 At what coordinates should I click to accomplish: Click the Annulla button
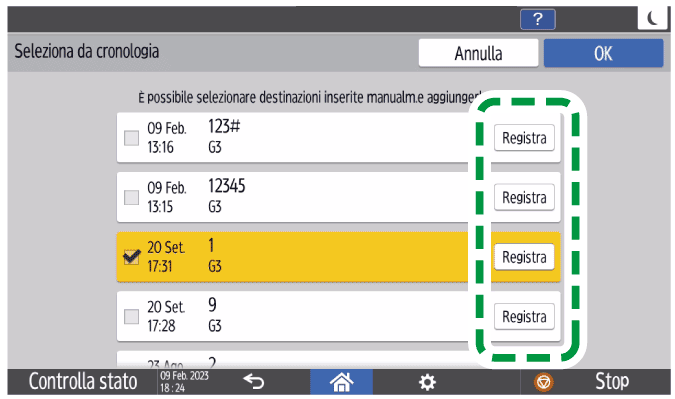tap(478, 53)
